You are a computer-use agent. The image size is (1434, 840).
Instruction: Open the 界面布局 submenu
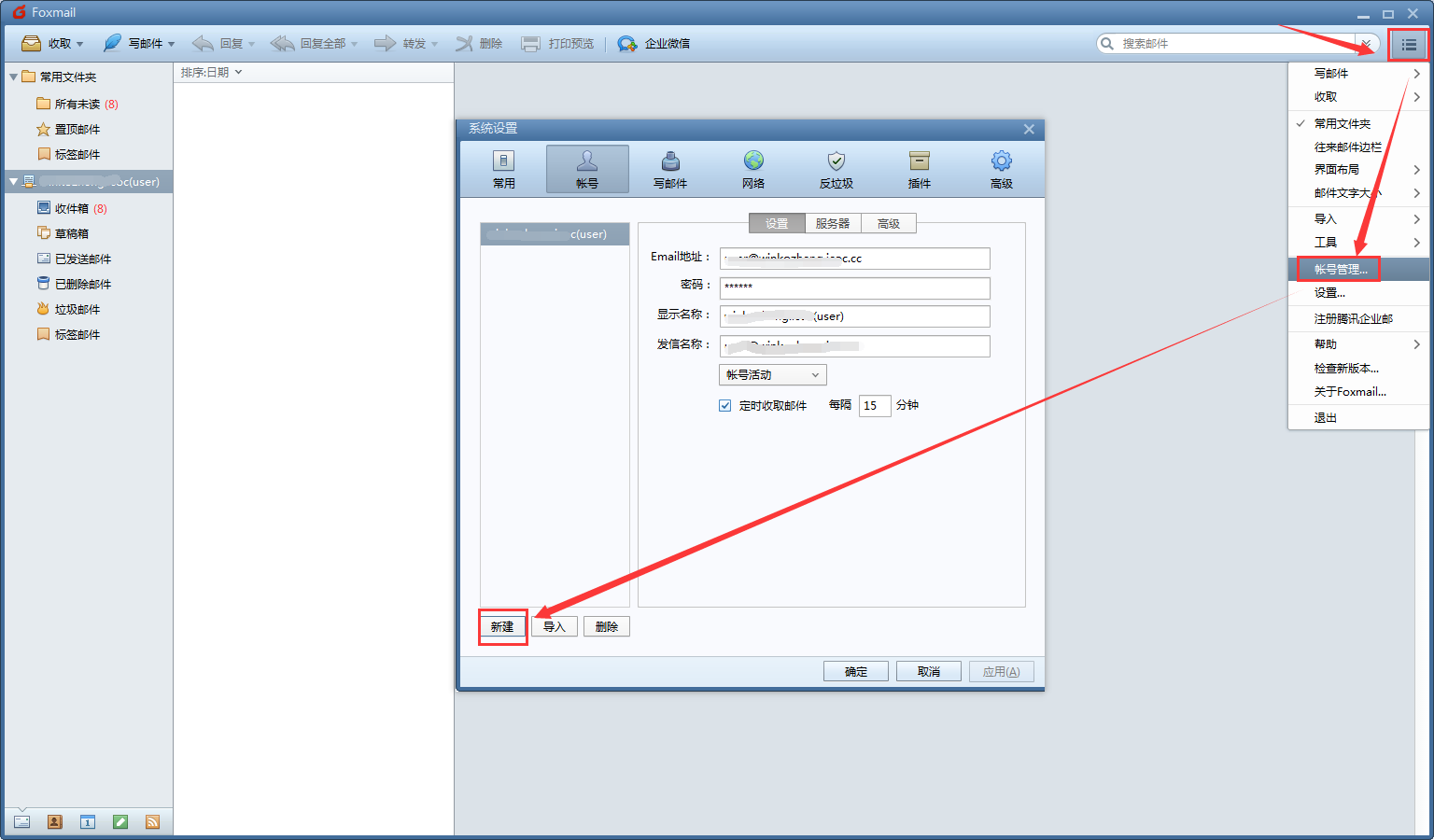(1358, 170)
